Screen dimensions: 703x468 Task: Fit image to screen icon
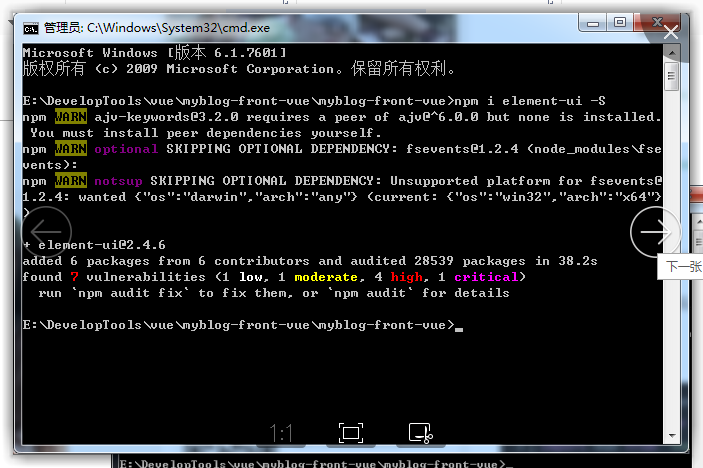[x=351, y=433]
